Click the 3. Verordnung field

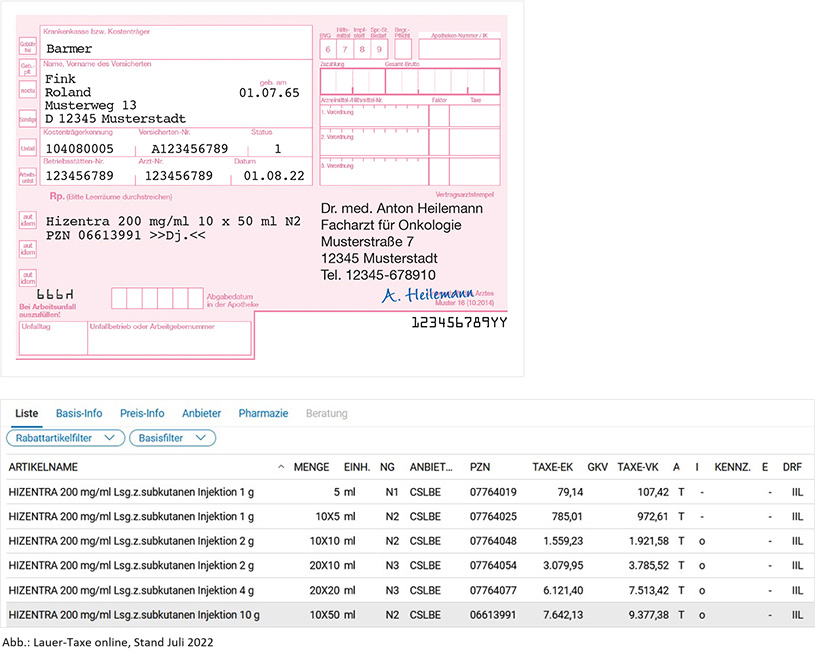pos(374,172)
